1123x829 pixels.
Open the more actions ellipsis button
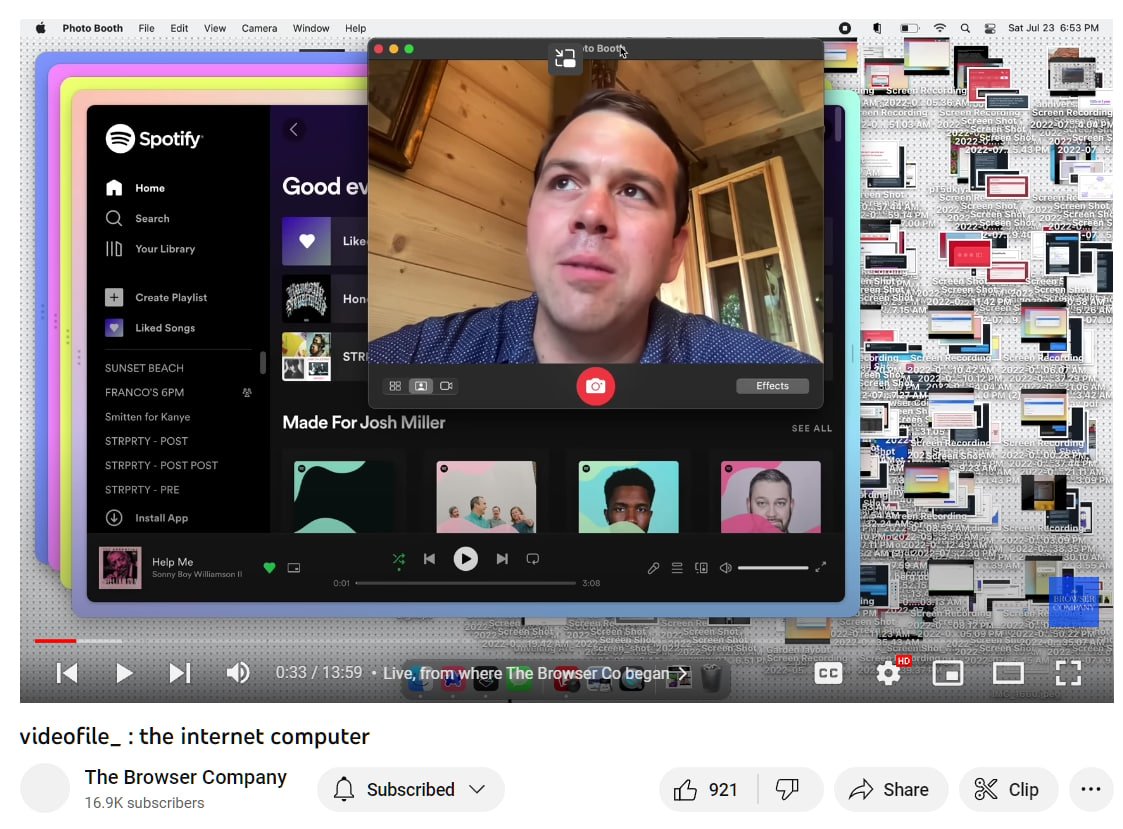pos(1091,790)
